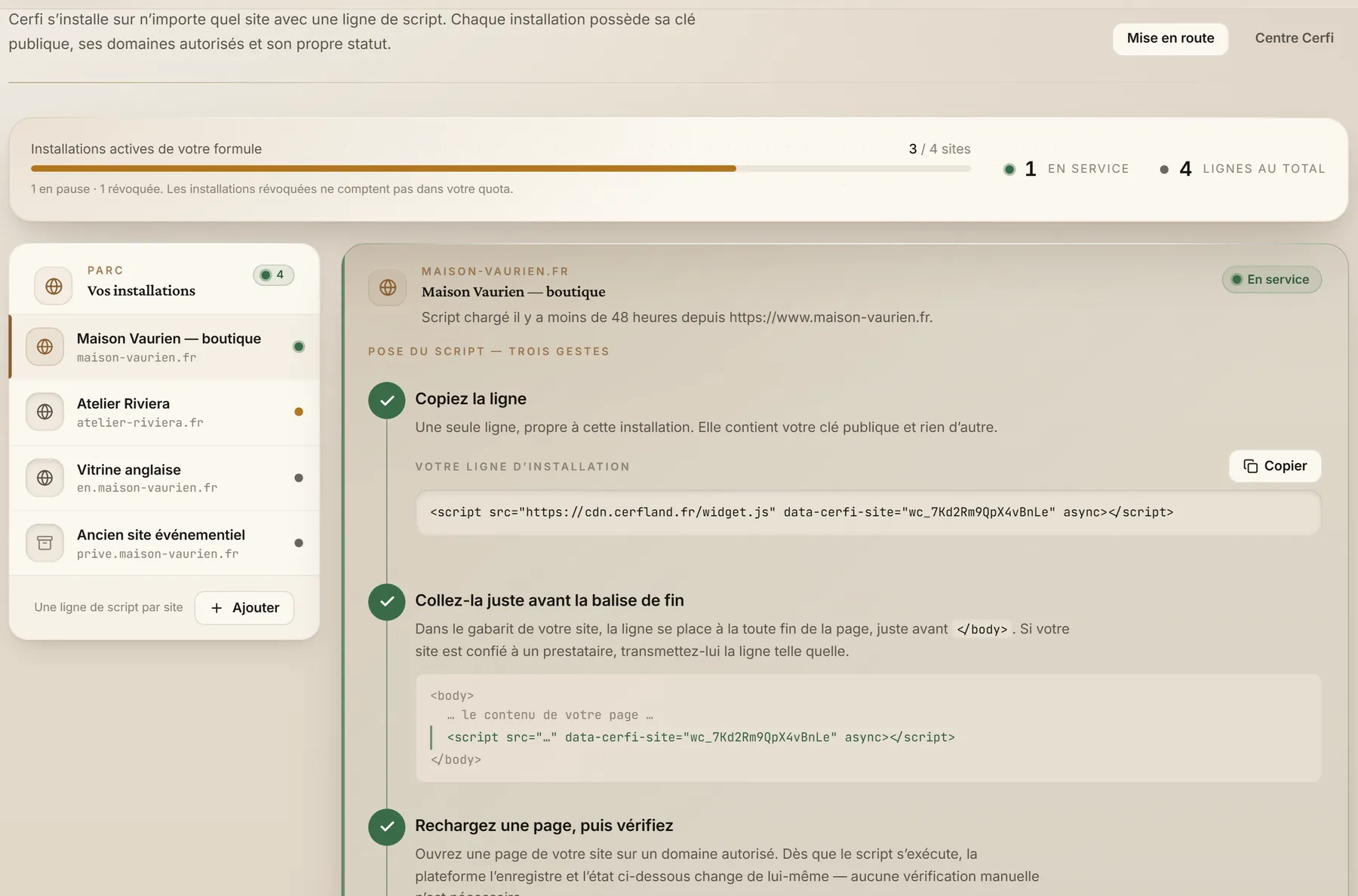Click the checkmark icon for Copiez la ligne step
The width and height of the screenshot is (1358, 896).
pyautogui.click(x=387, y=400)
